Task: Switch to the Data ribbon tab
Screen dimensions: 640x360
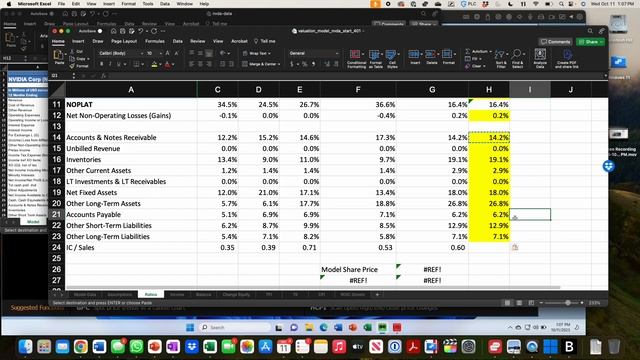Action: [178, 41]
